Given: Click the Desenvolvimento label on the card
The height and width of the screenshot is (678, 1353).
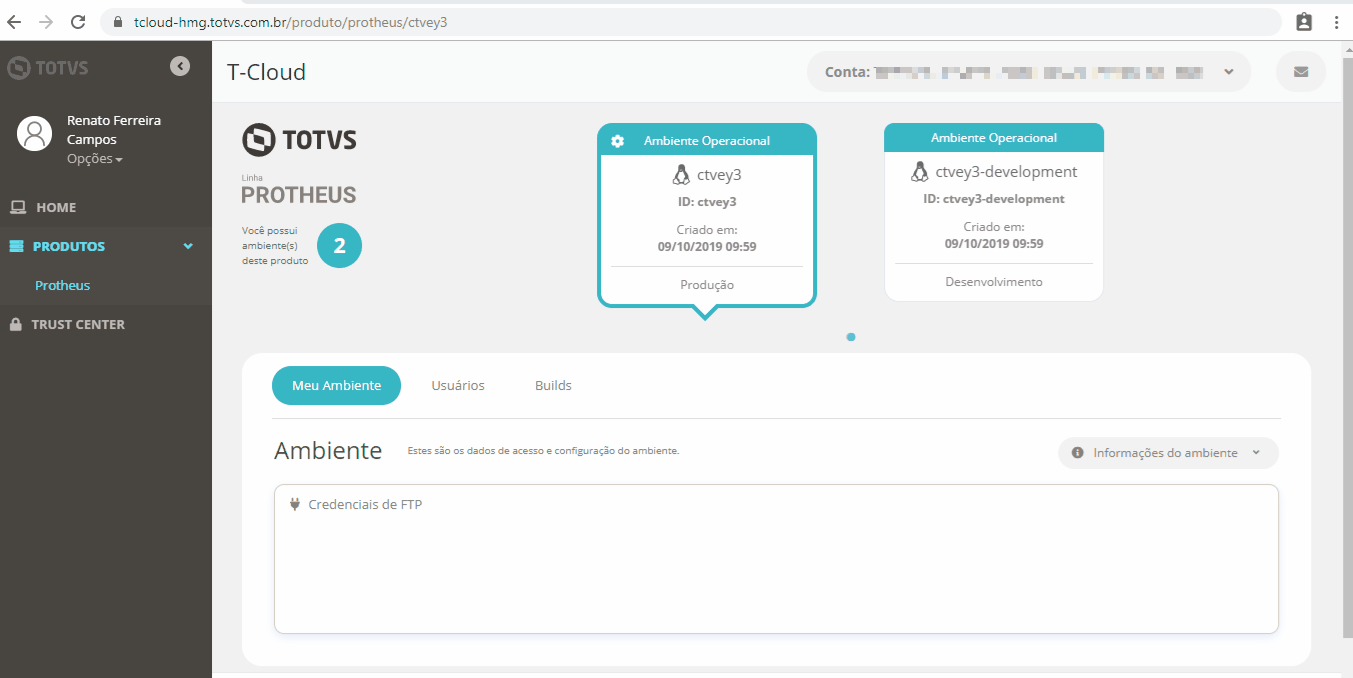Looking at the screenshot, I should coord(994,282).
